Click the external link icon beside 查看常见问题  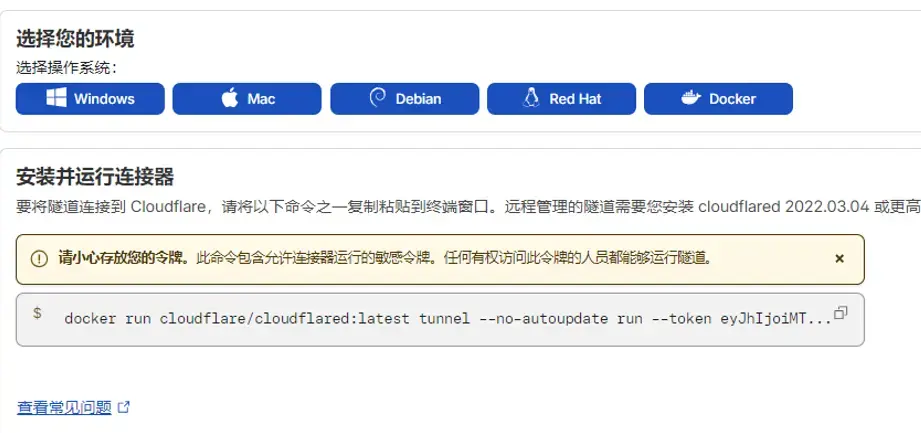[x=124, y=407]
